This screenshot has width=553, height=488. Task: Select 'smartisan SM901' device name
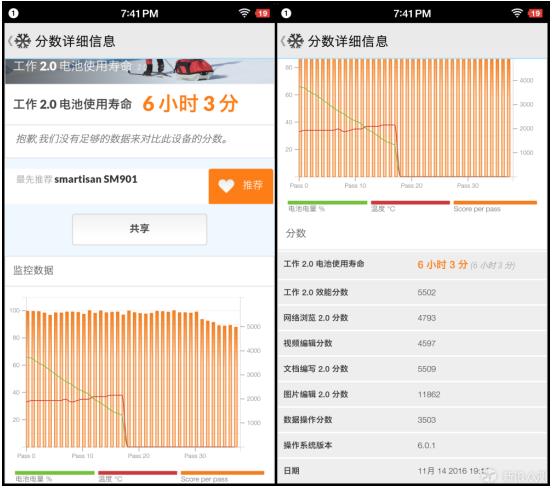pos(96,179)
